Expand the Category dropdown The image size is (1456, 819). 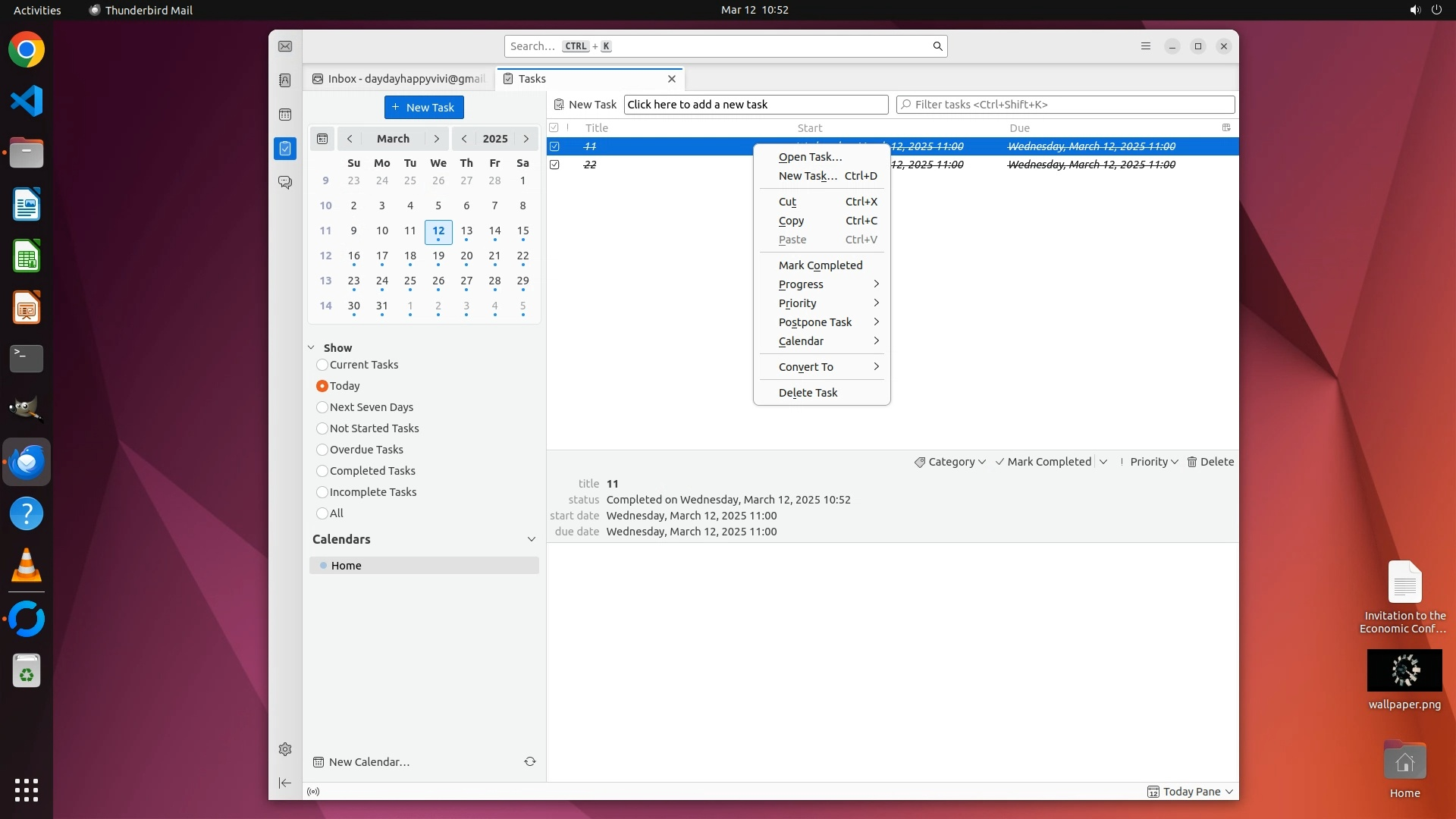[950, 462]
